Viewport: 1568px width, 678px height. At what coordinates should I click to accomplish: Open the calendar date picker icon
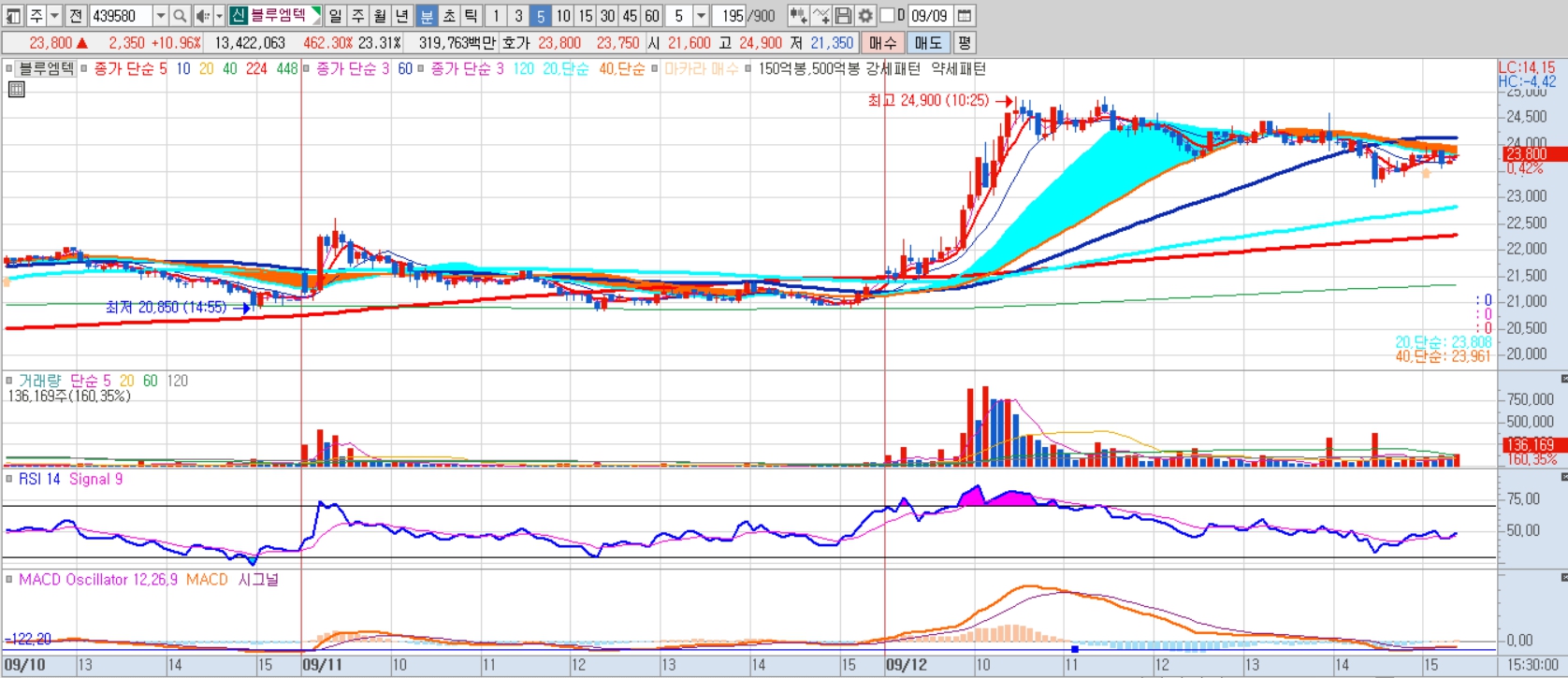point(965,16)
